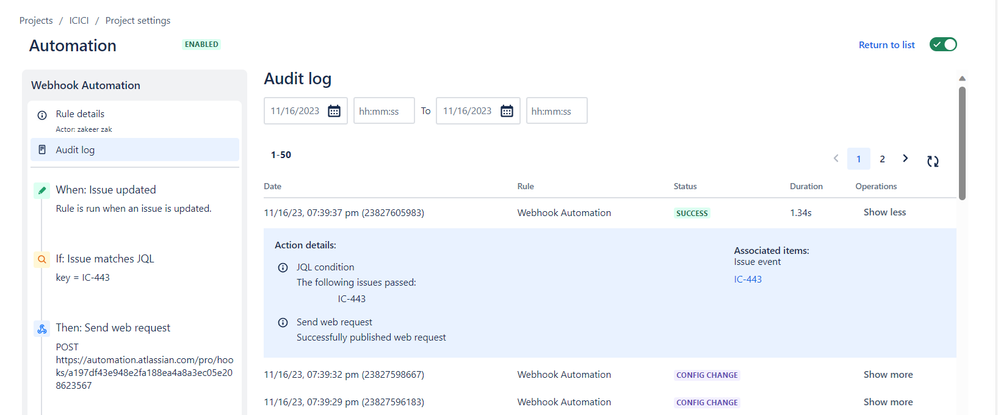Click Webhook Automation in the SUCCESS row
Image resolution: width=998 pixels, height=415 pixels.
(564, 213)
